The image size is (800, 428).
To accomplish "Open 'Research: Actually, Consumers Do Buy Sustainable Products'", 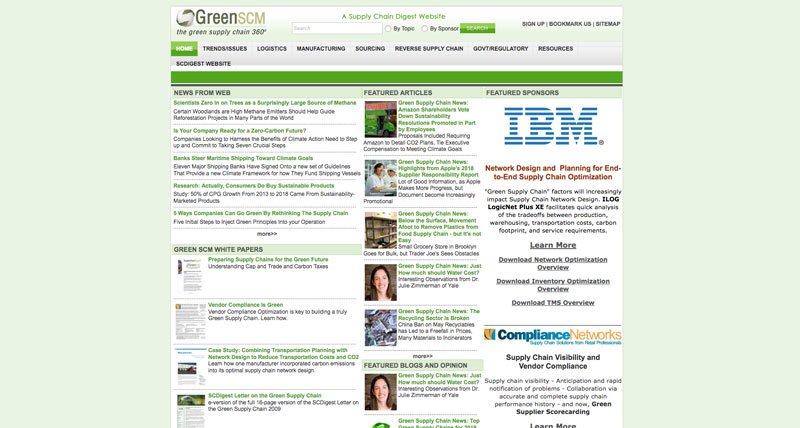I will pyautogui.click(x=254, y=186).
